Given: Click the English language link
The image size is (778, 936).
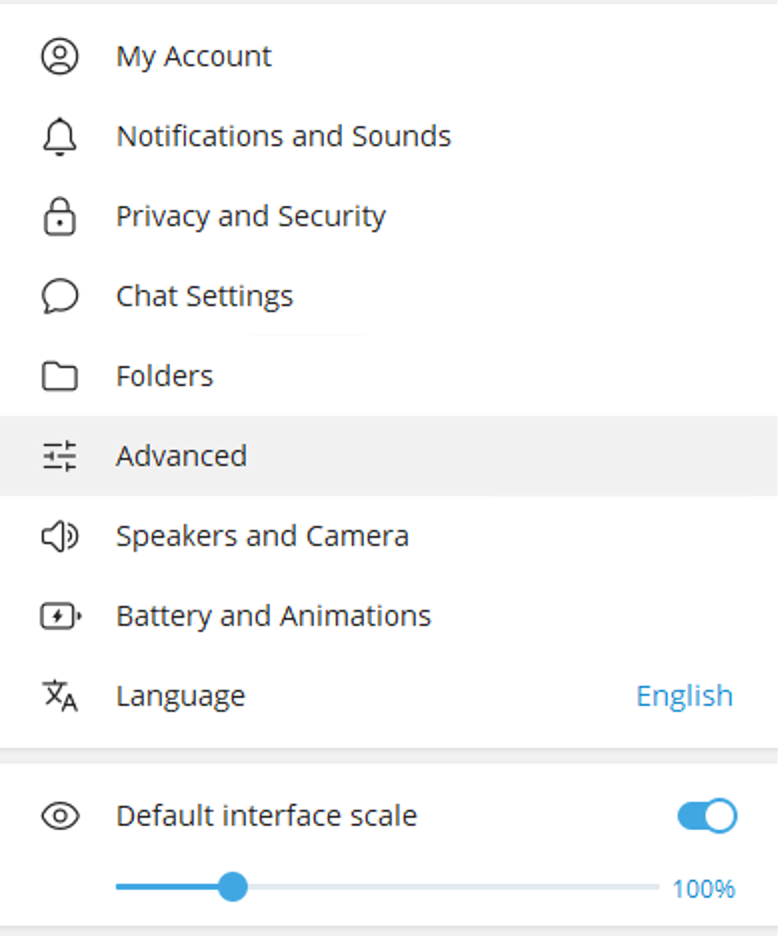Looking at the screenshot, I should 684,696.
